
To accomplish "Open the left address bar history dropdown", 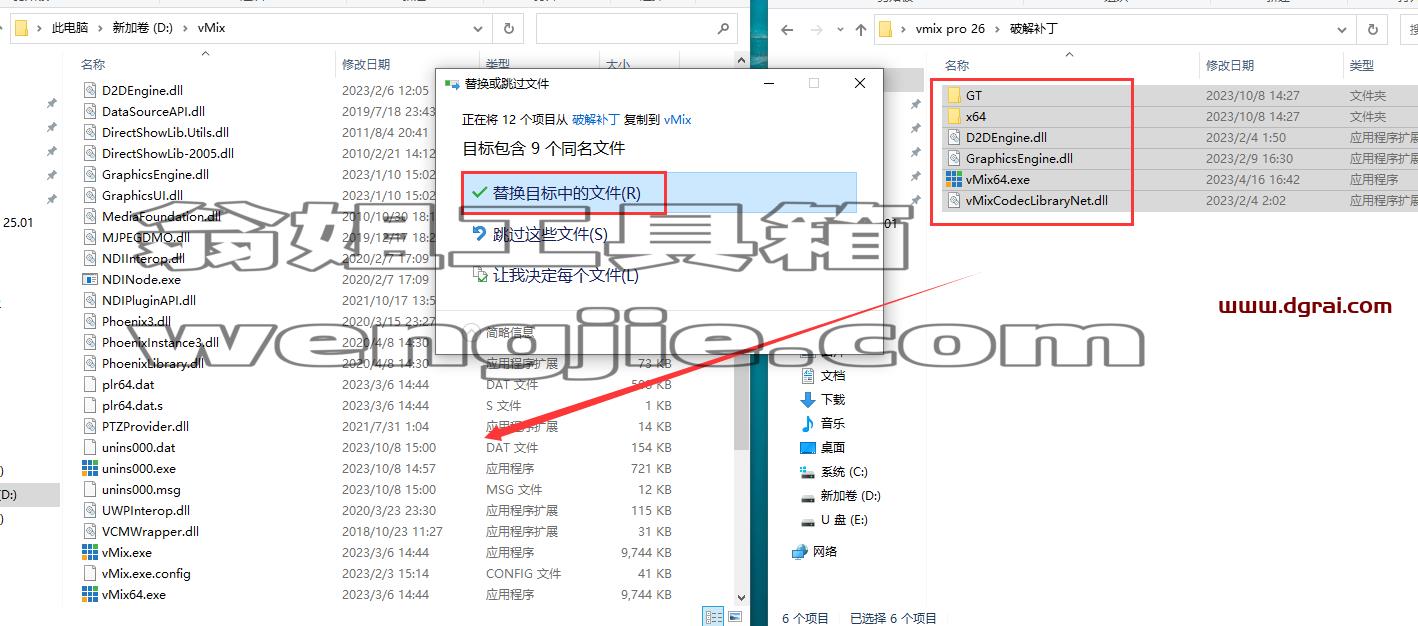I will [x=478, y=29].
